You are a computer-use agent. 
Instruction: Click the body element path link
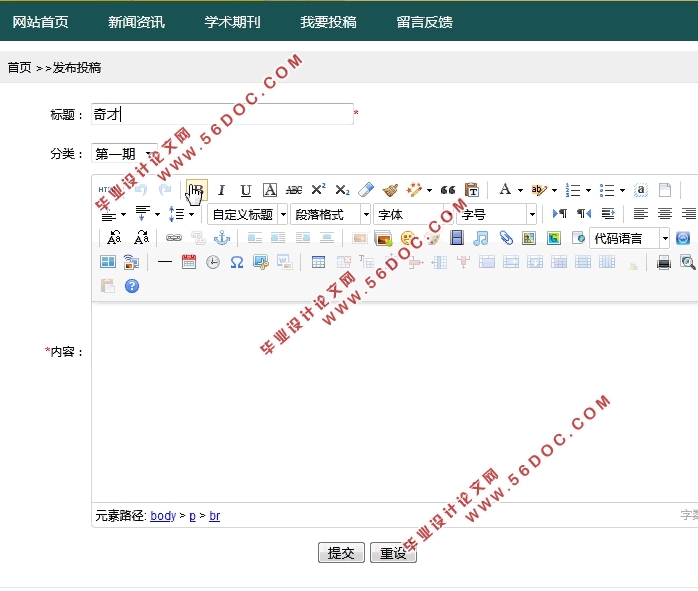(x=163, y=516)
